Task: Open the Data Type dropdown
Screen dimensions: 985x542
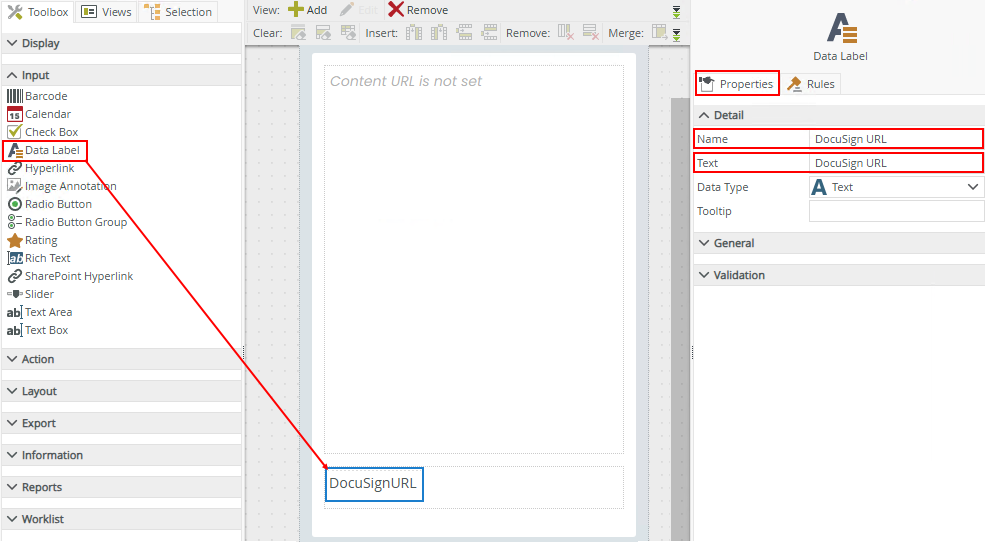Action: coord(896,187)
